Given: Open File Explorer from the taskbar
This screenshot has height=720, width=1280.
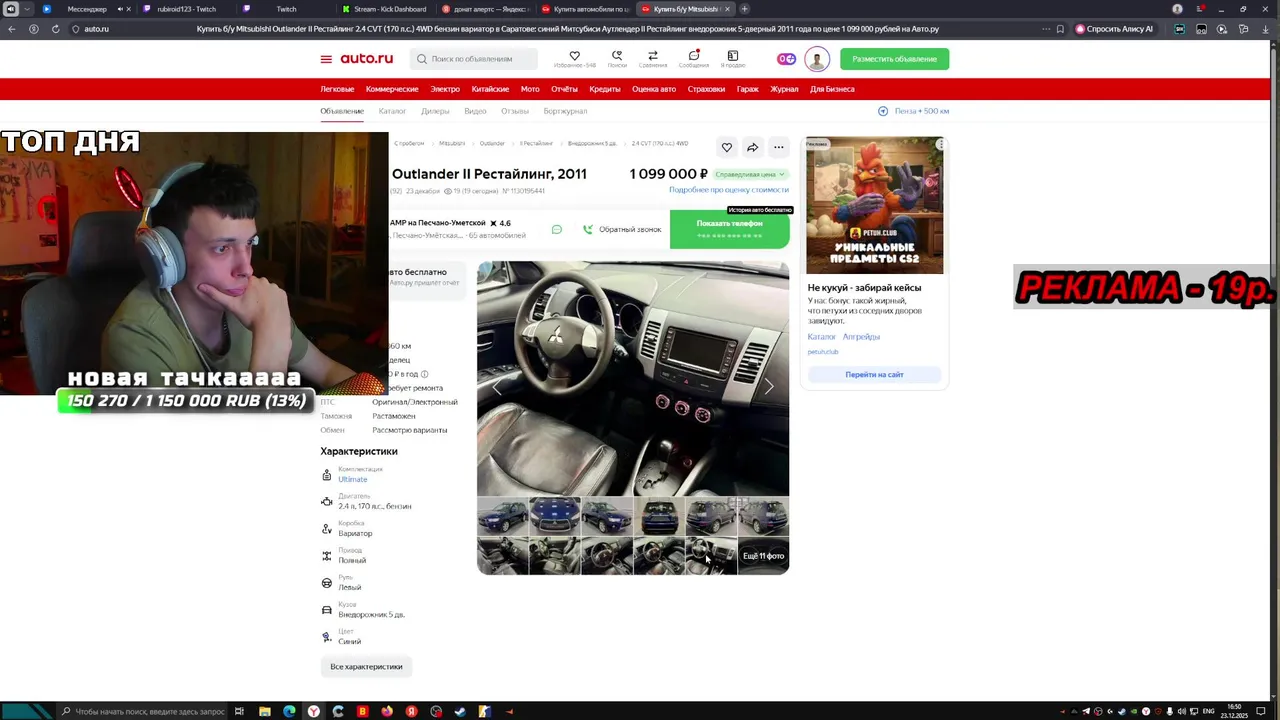Looking at the screenshot, I should (x=265, y=711).
